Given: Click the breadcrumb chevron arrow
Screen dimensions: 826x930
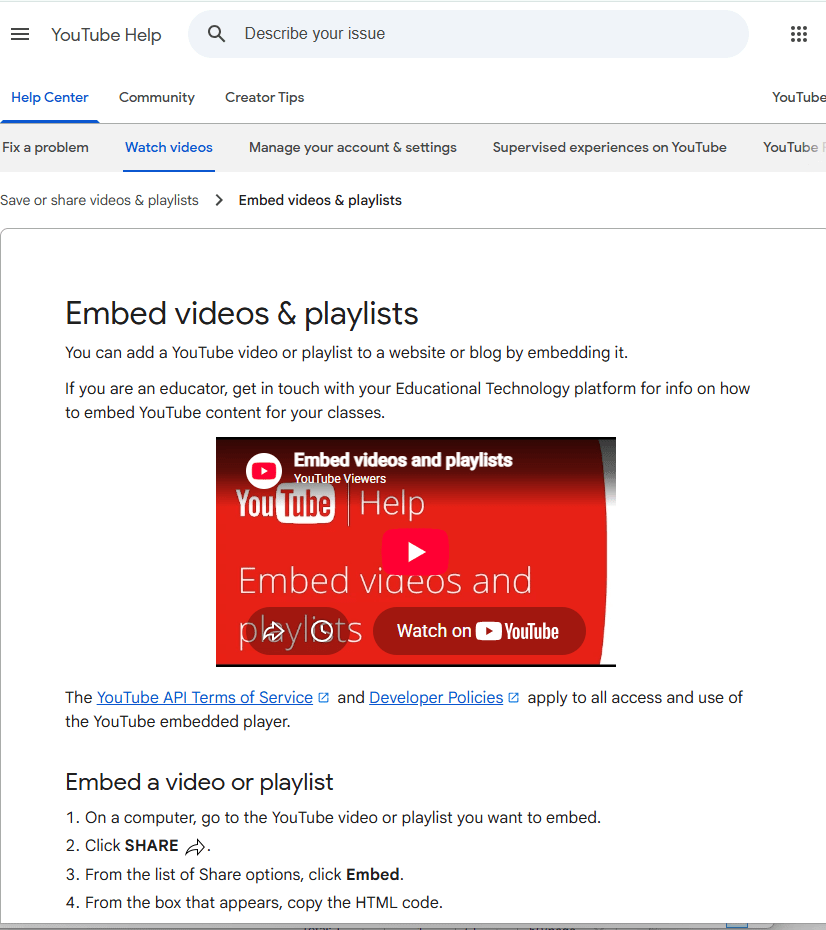Looking at the screenshot, I should [219, 200].
